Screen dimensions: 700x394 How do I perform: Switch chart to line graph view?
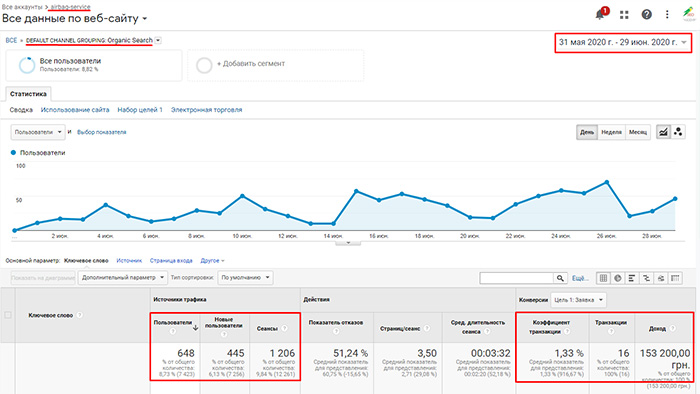pyautogui.click(x=663, y=132)
